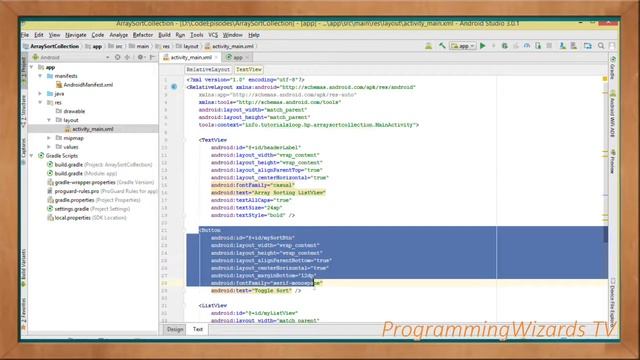Click the Search Everywhere magnifier icon
Image resolution: width=640 pixels, height=360 pixels.
coord(601,46)
